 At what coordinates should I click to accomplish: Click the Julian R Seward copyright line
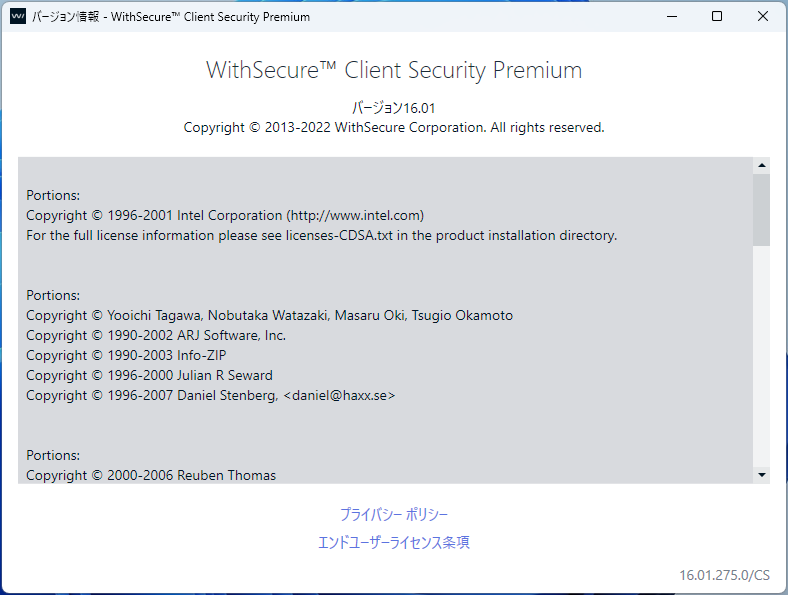[x=149, y=375]
